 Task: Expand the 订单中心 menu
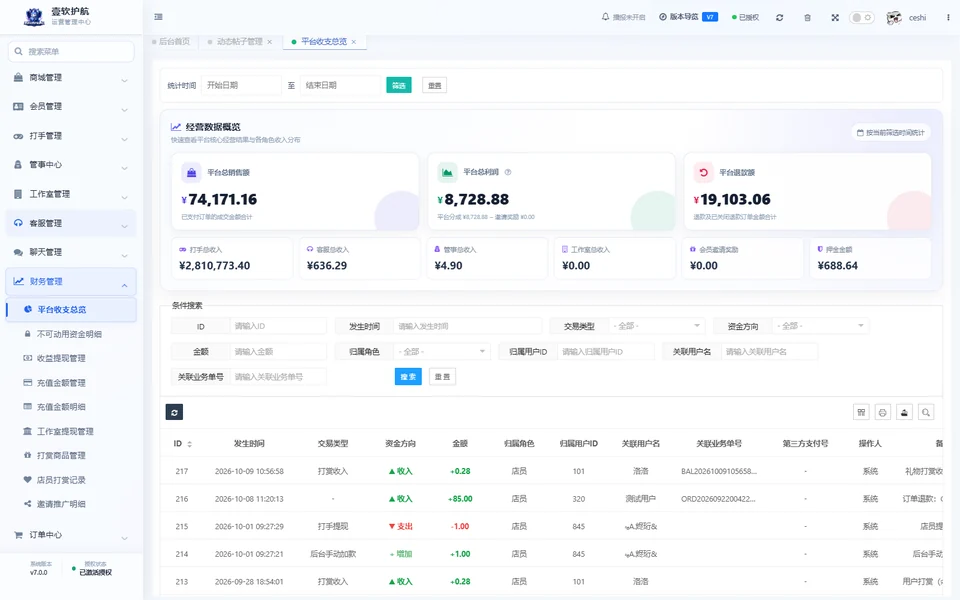pyautogui.click(x=71, y=535)
